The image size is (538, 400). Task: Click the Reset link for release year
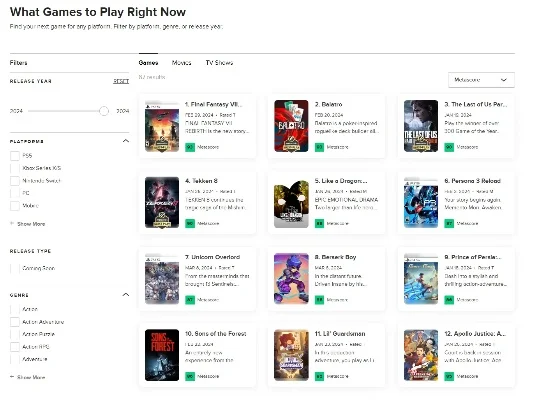point(121,81)
